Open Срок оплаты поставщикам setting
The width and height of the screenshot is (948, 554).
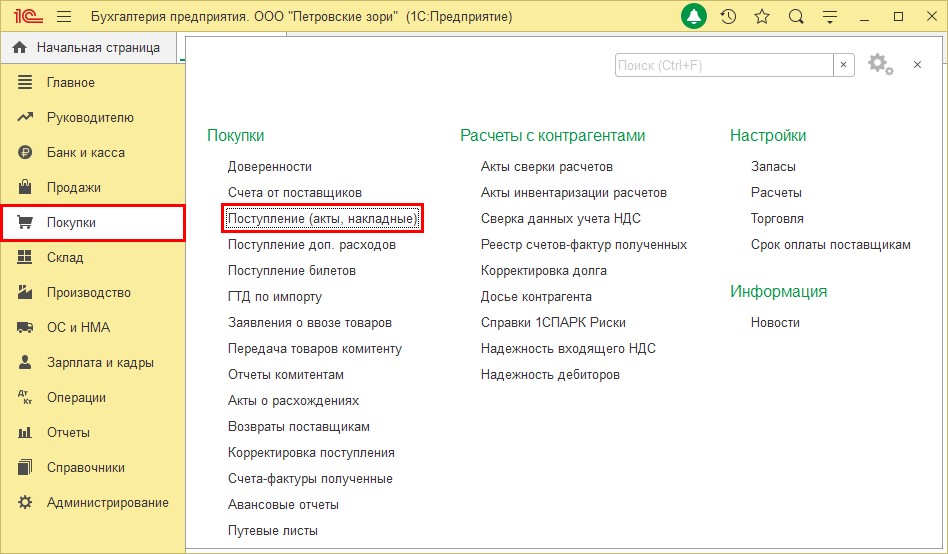tap(831, 244)
